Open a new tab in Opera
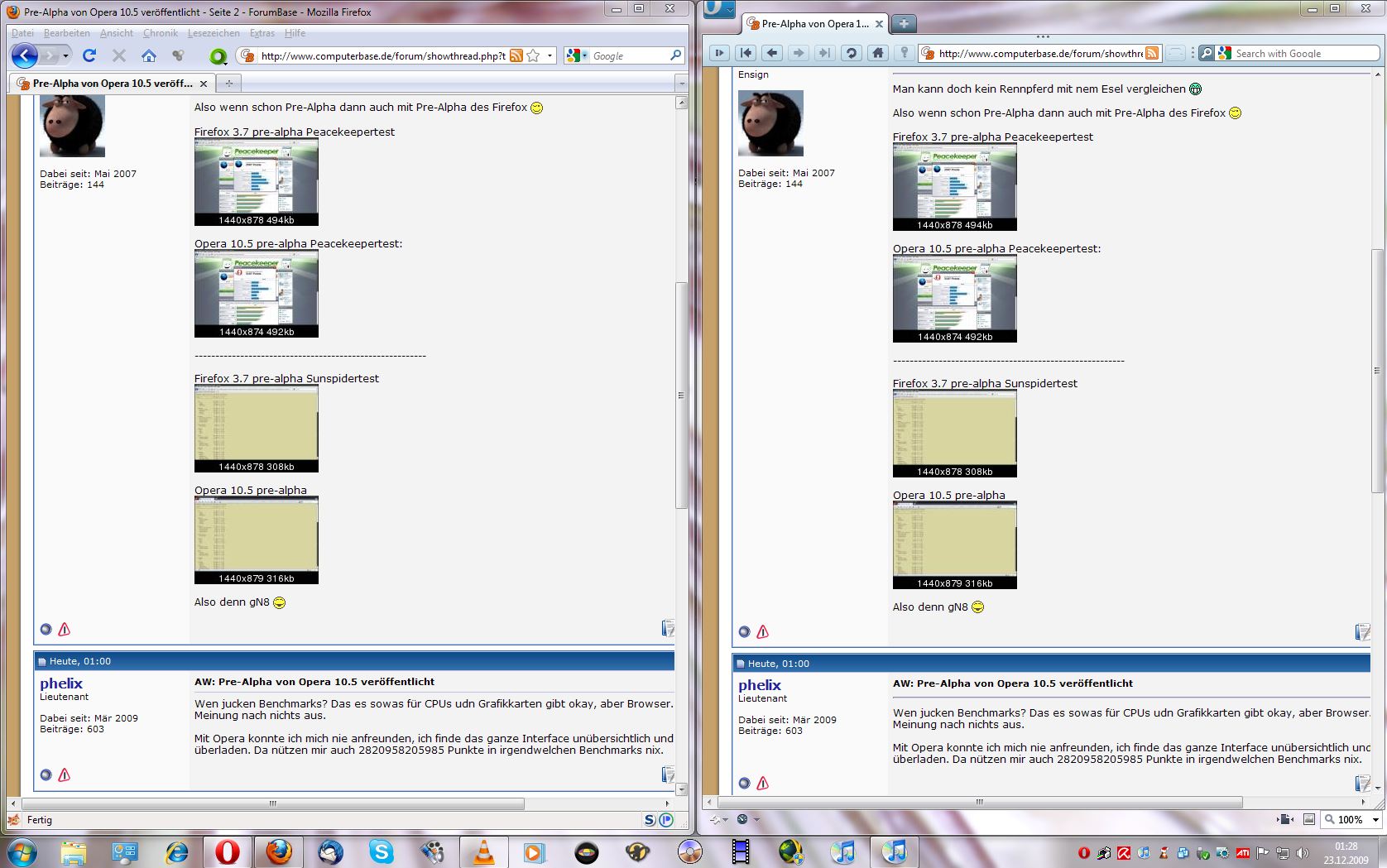Screen dimensions: 1387x868 [904, 24]
